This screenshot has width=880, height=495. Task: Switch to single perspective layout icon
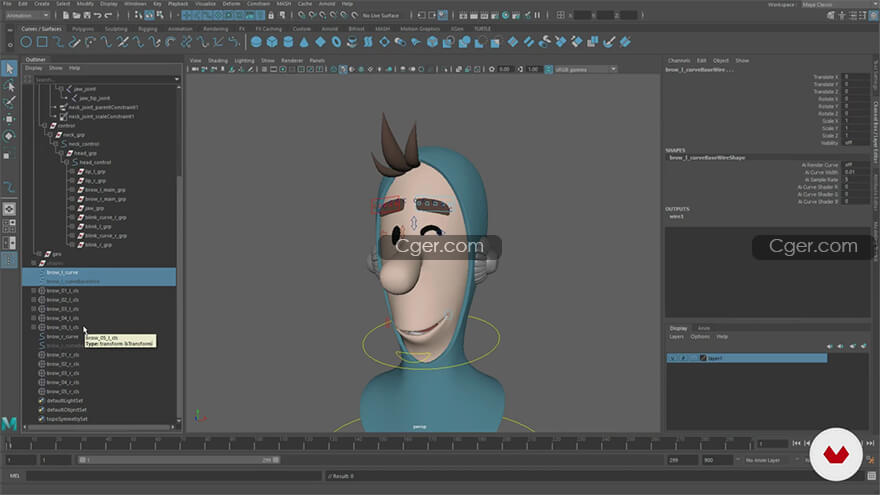click(9, 209)
